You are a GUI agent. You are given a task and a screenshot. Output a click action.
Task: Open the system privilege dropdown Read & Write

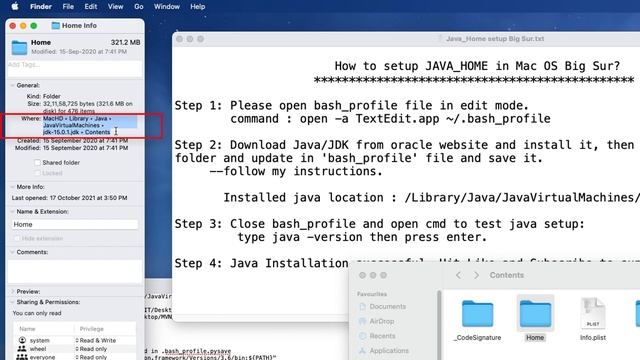pyautogui.click(x=96, y=340)
